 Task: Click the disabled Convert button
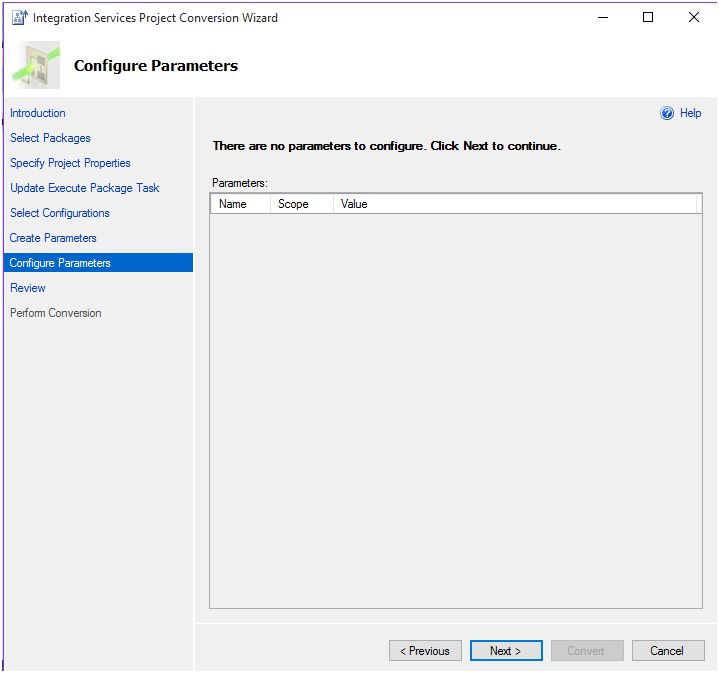tap(587, 651)
